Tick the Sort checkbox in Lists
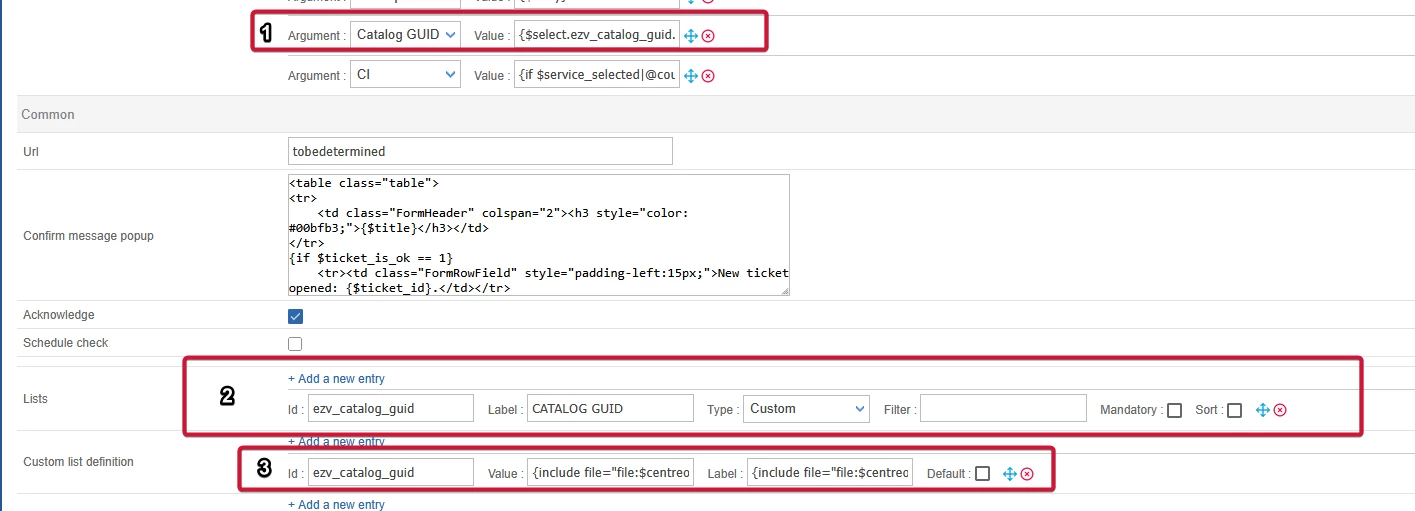This screenshot has height=511, width=1415. (x=1235, y=410)
